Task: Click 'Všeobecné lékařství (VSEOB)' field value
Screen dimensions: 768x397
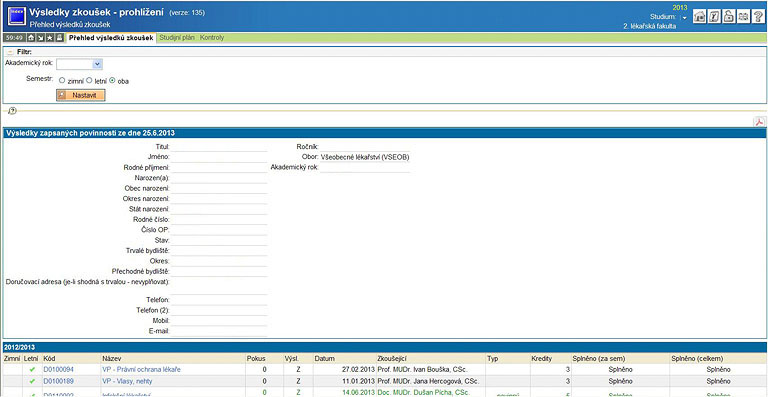Action: click(x=365, y=157)
